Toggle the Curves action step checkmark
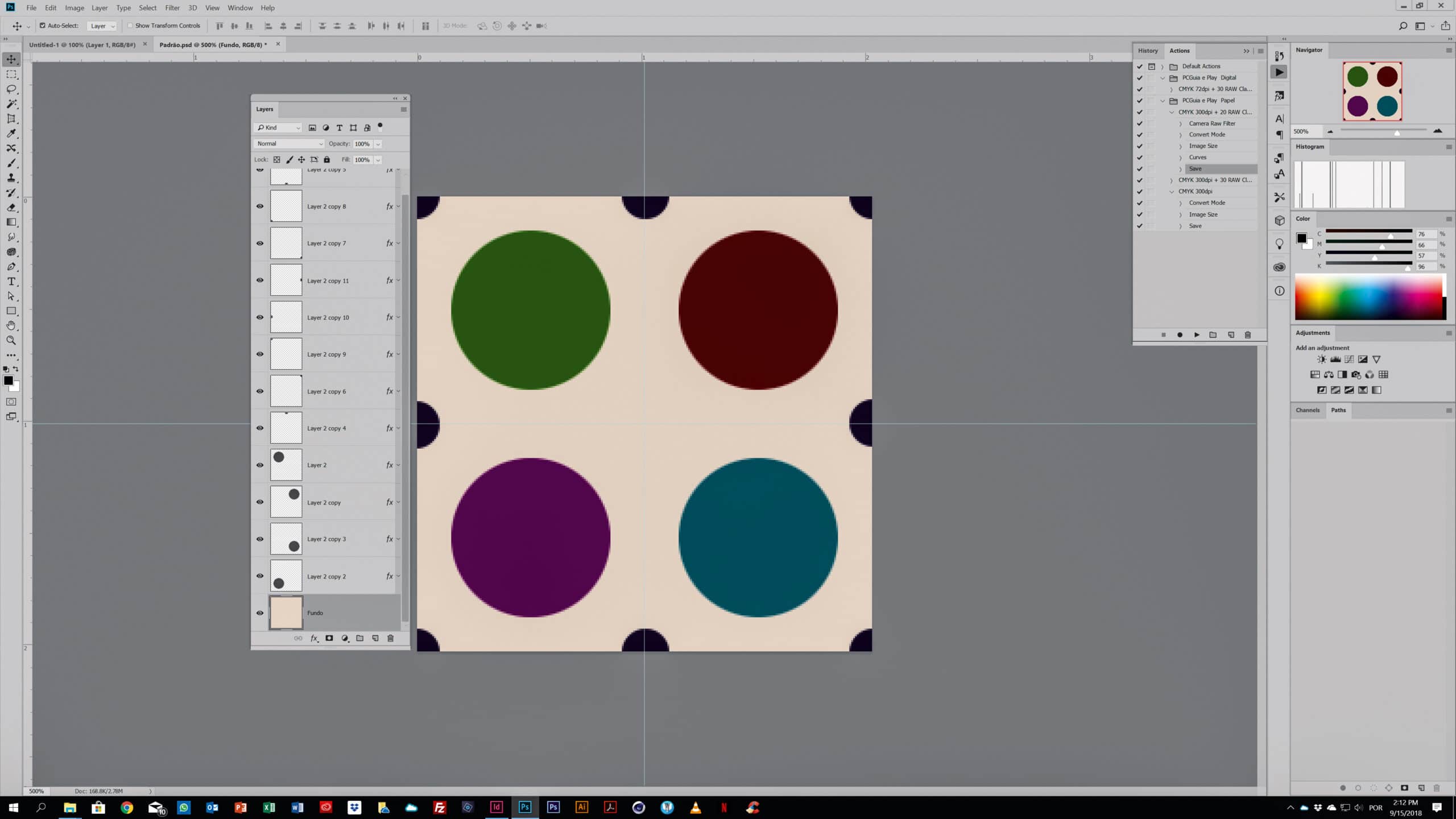This screenshot has width=1456, height=819. [1140, 158]
